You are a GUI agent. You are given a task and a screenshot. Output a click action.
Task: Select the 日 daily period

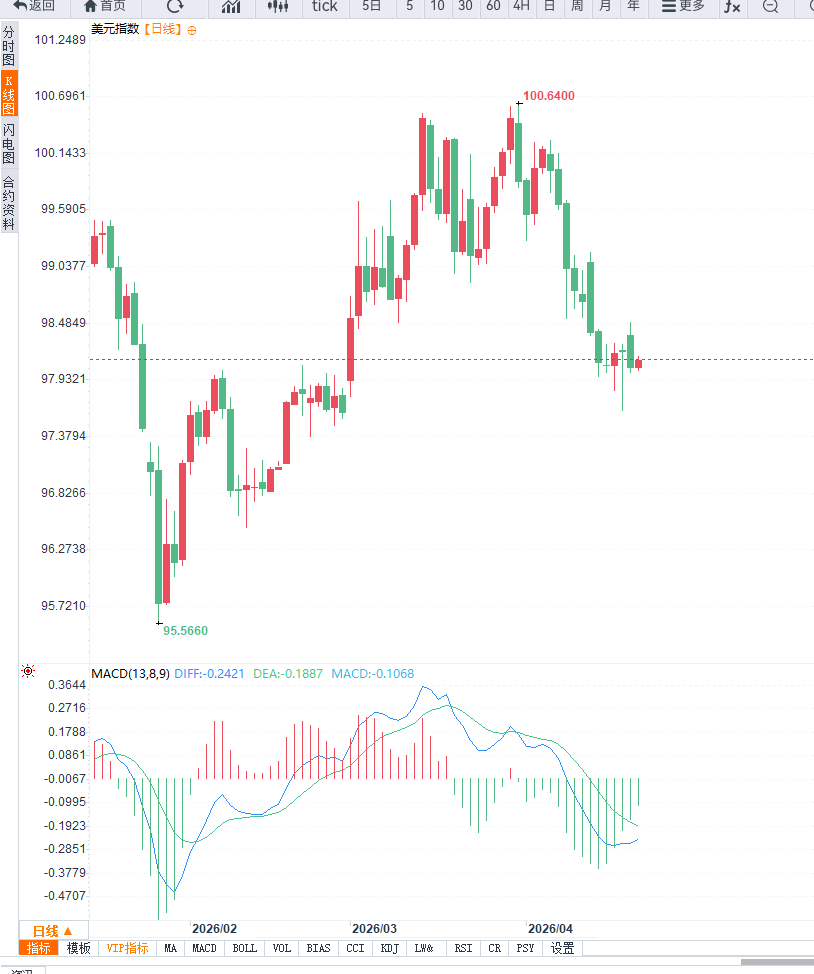[549, 6]
